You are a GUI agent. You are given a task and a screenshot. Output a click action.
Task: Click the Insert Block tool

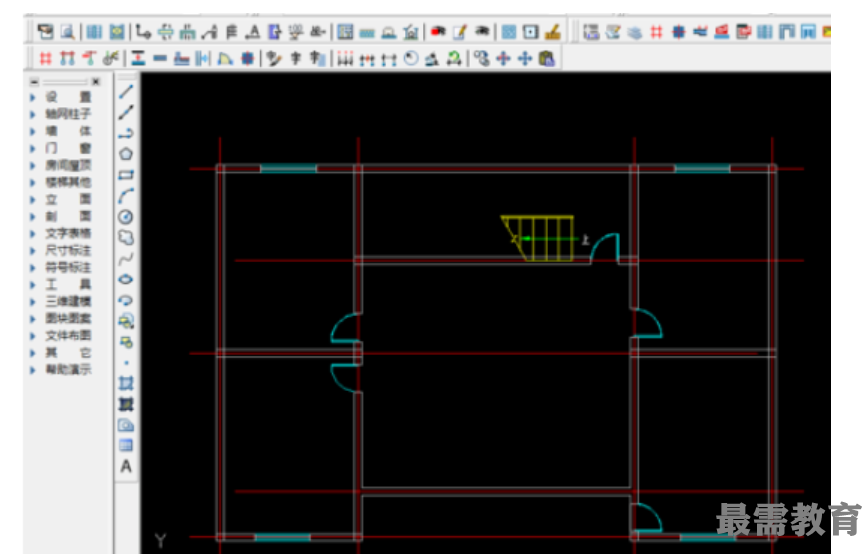pos(126,321)
